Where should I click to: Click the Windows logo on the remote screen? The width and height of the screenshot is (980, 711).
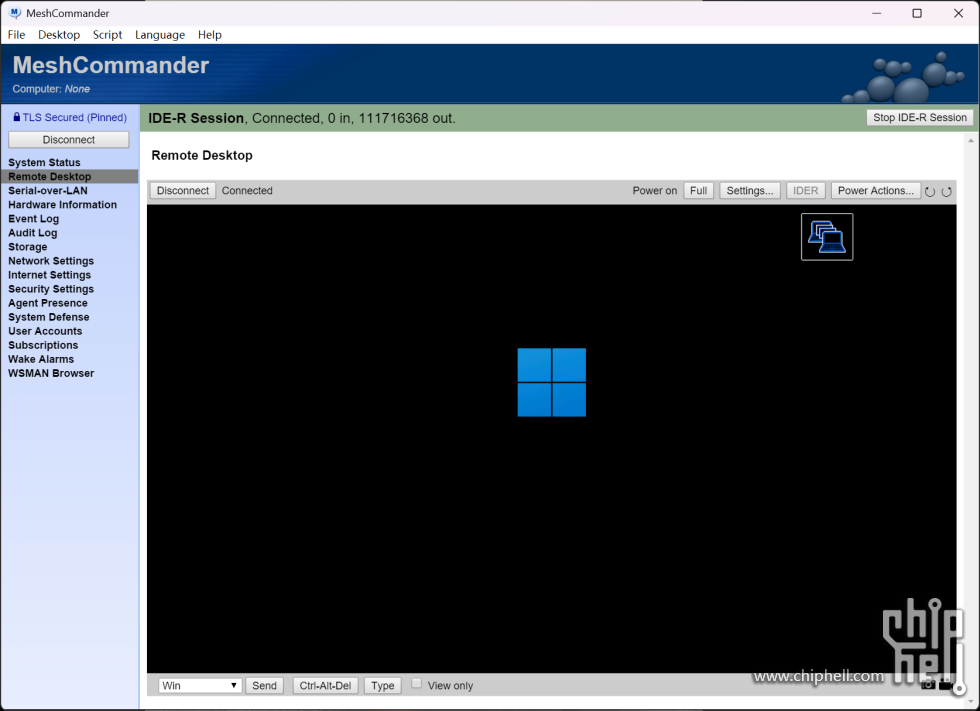[x=552, y=382]
